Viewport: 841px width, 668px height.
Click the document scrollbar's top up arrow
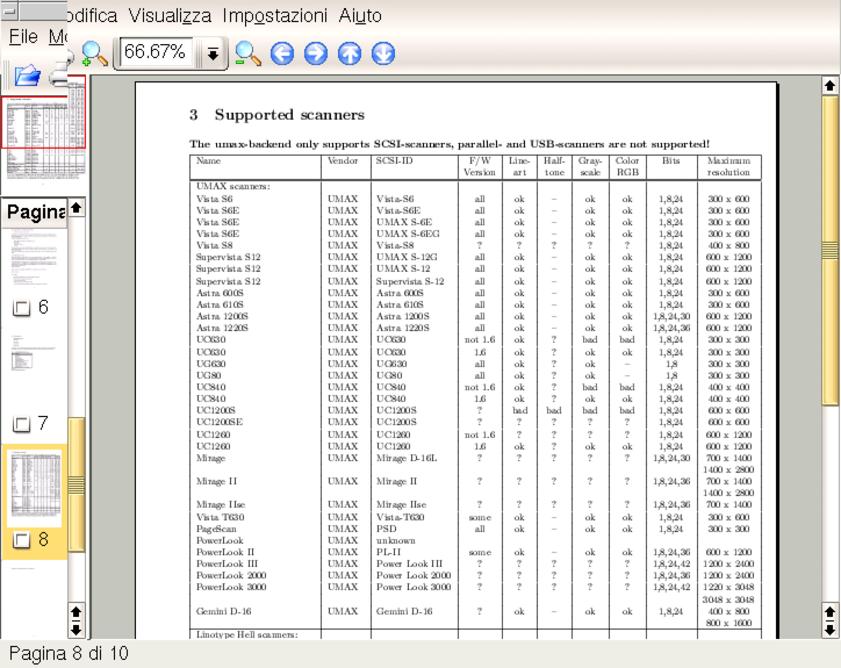click(x=829, y=86)
